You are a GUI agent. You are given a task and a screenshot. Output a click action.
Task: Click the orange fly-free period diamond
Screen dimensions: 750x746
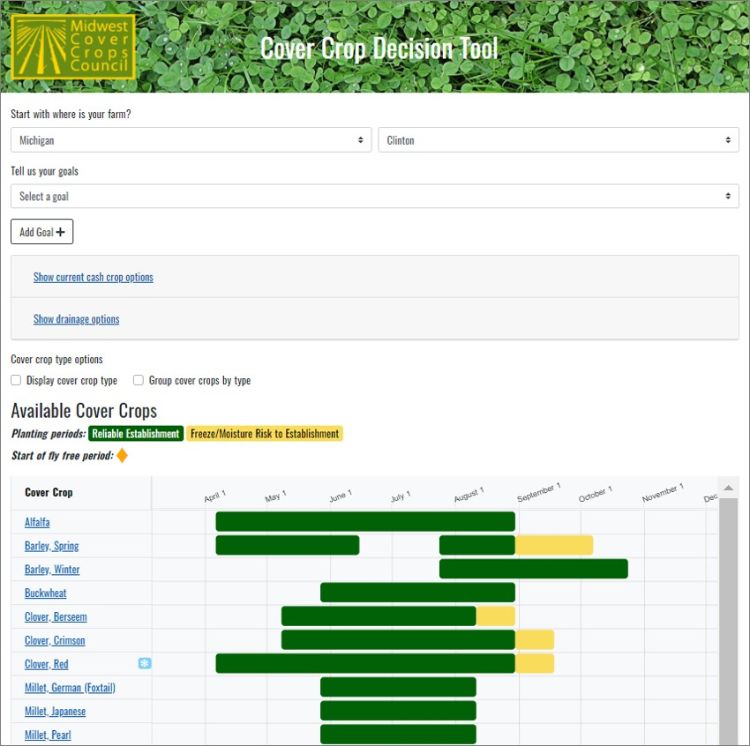pyautogui.click(x=122, y=456)
